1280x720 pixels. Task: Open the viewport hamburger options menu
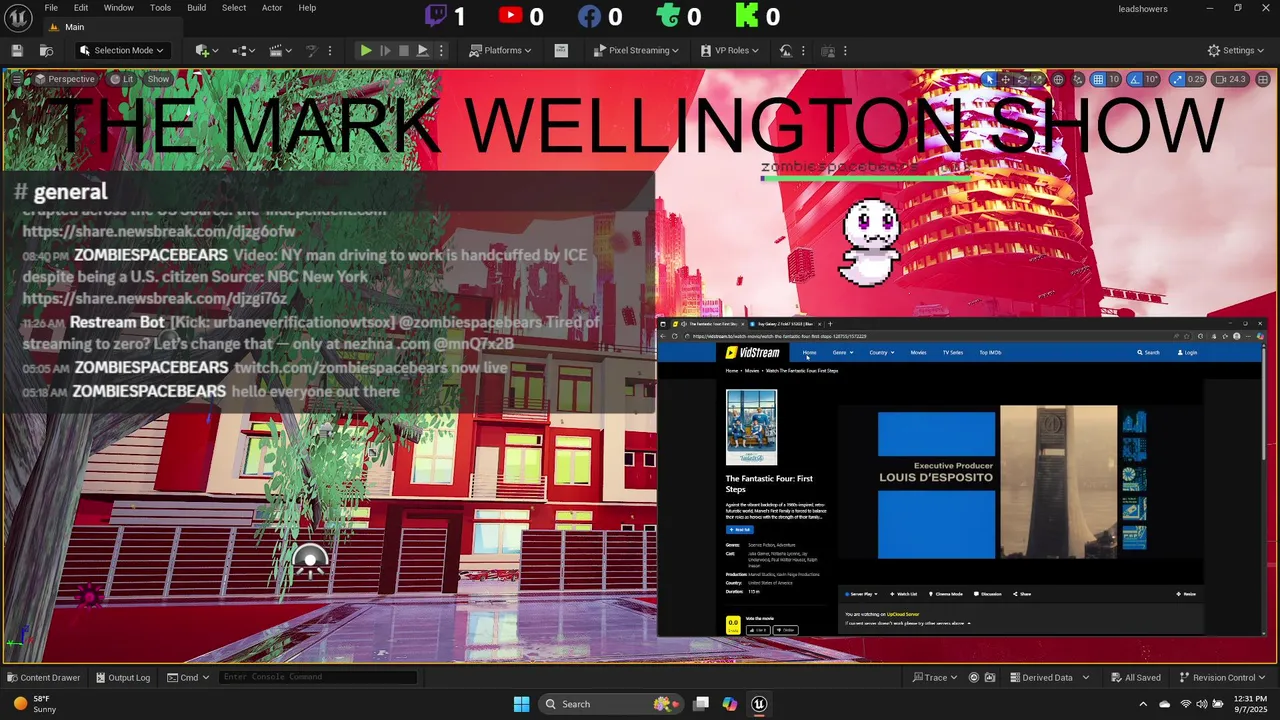pos(18,79)
